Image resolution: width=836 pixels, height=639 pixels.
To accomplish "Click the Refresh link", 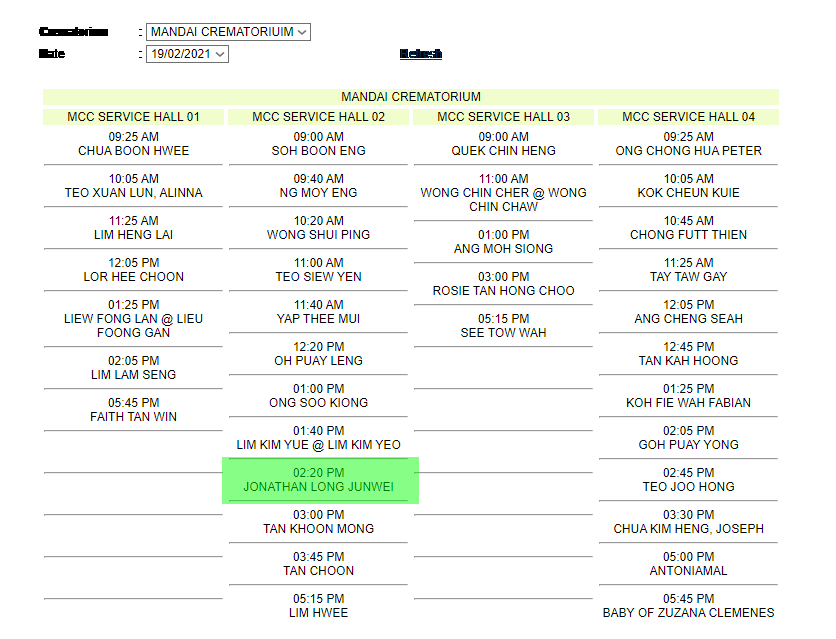I will (x=421, y=54).
